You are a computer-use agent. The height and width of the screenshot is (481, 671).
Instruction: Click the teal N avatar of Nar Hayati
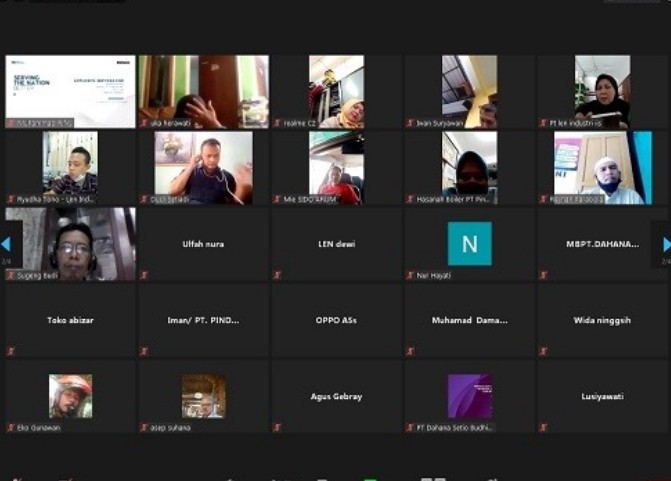pyautogui.click(x=470, y=244)
